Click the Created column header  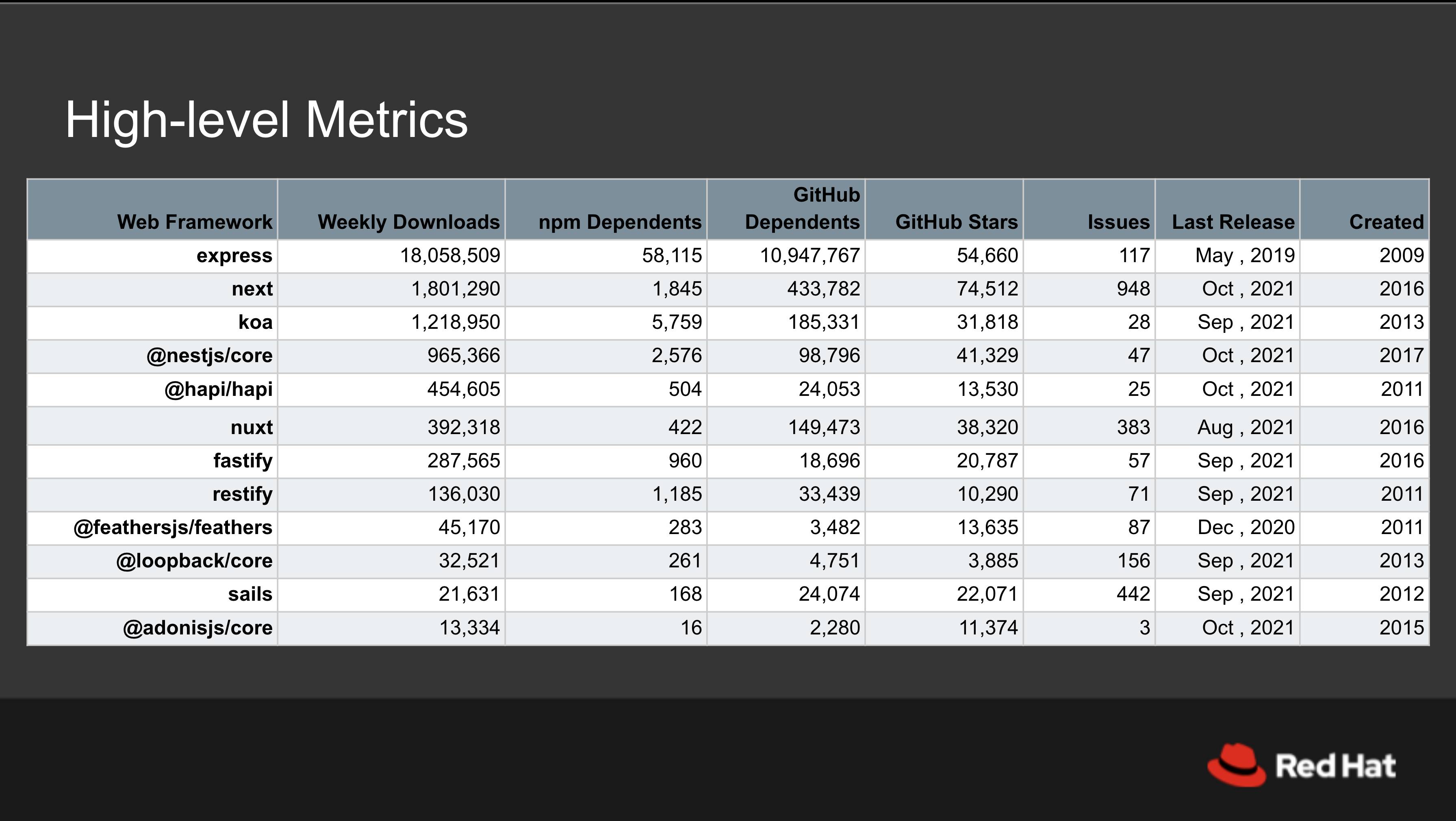coord(1386,222)
